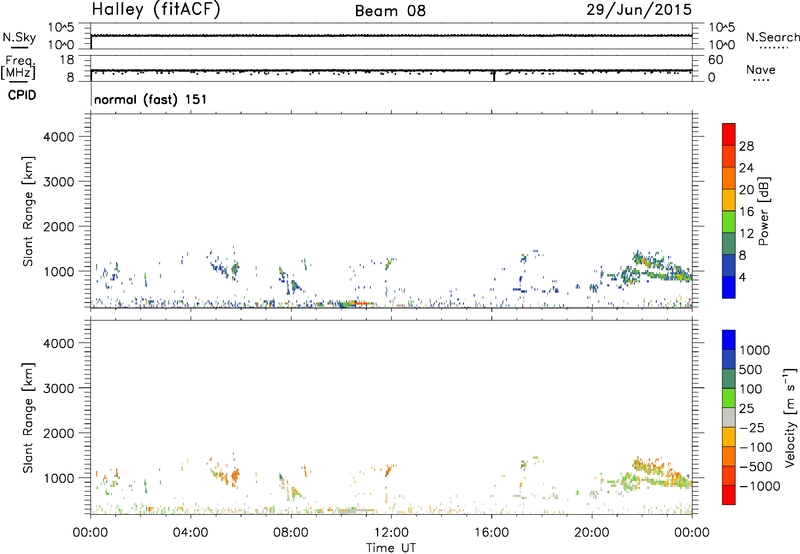Click the '20:00' time tick label
The height and width of the screenshot is (554, 800).
[x=591, y=533]
